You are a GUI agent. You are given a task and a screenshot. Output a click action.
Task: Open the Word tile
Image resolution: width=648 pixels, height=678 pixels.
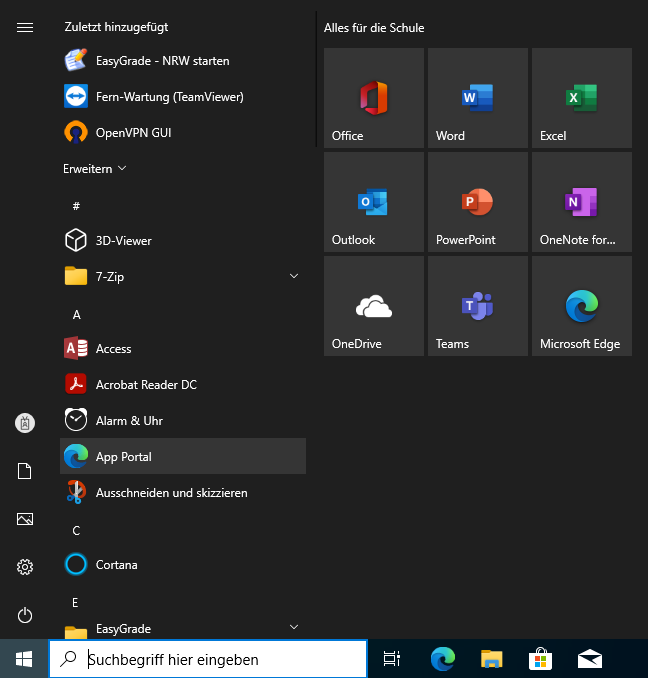click(477, 98)
